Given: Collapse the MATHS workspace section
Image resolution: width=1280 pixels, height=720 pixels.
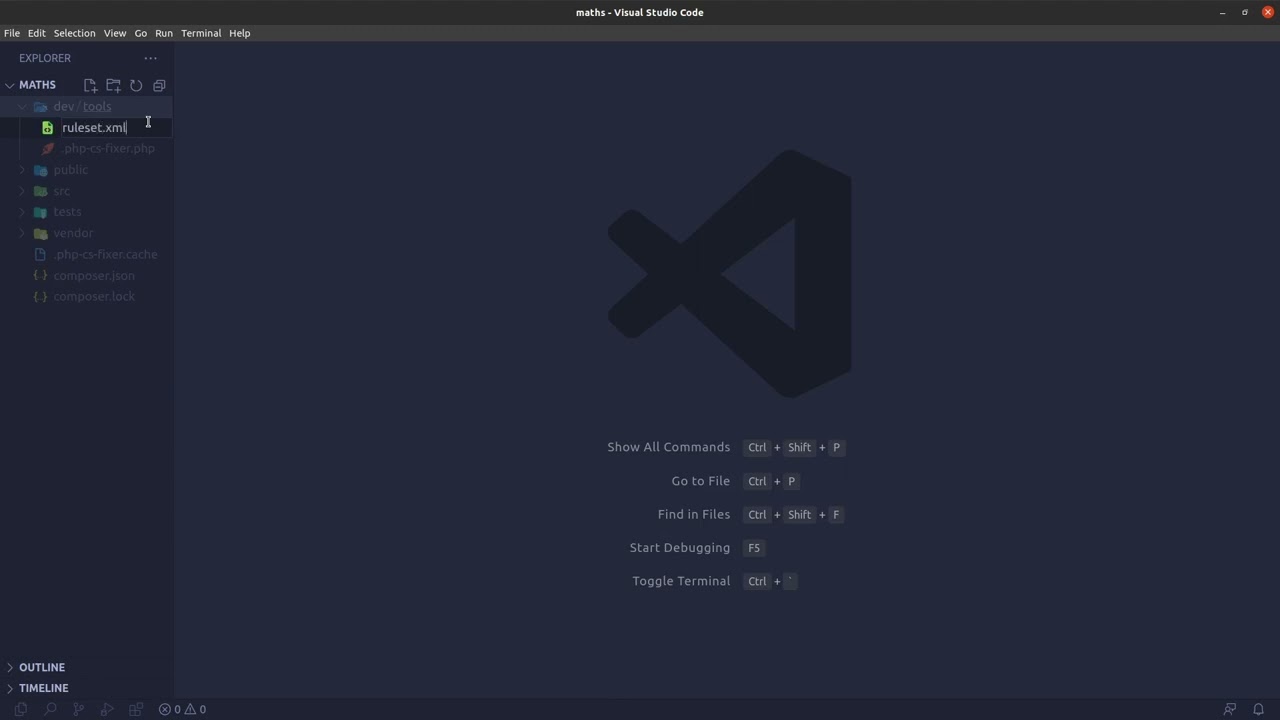Looking at the screenshot, I should click(x=10, y=85).
